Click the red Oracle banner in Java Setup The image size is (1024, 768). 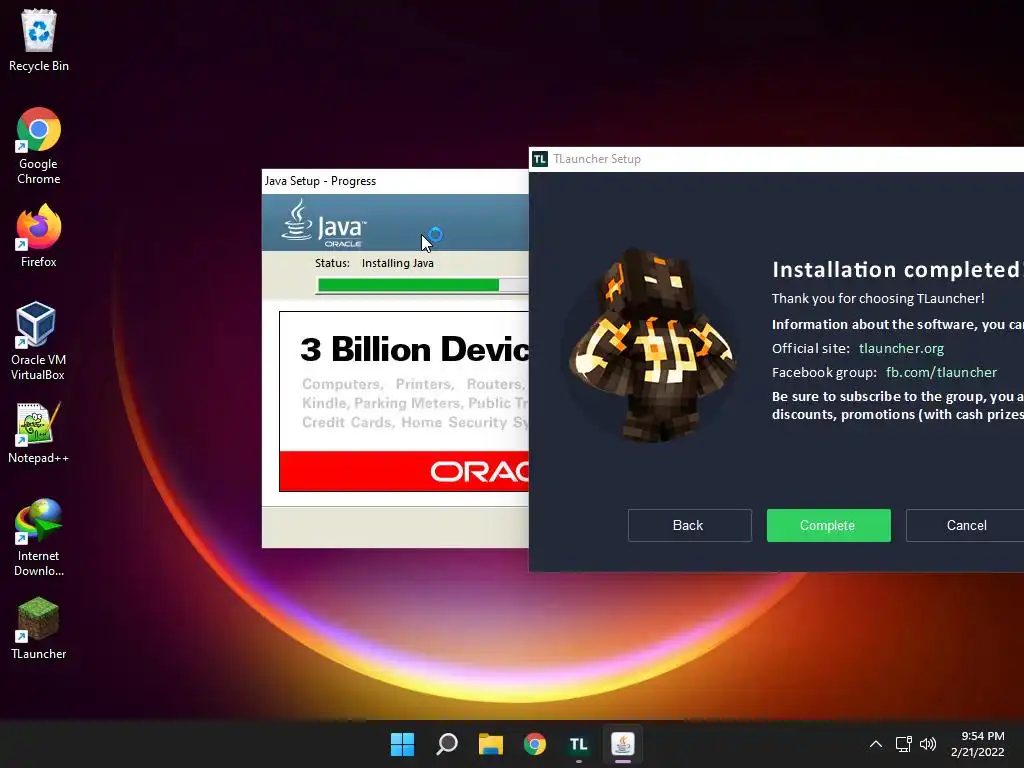coord(404,471)
